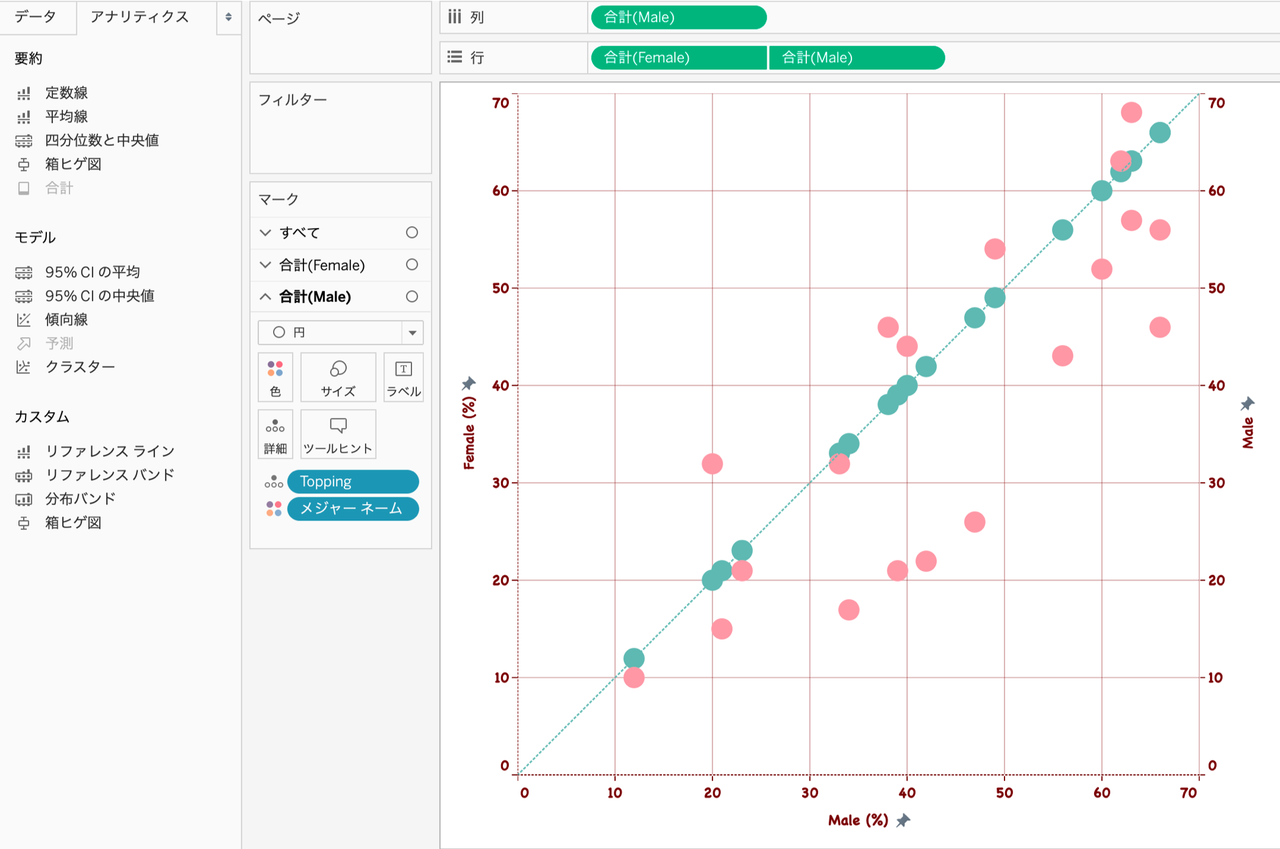Open the 色 color button in Marks
The width and height of the screenshot is (1280, 849).
tap(275, 377)
